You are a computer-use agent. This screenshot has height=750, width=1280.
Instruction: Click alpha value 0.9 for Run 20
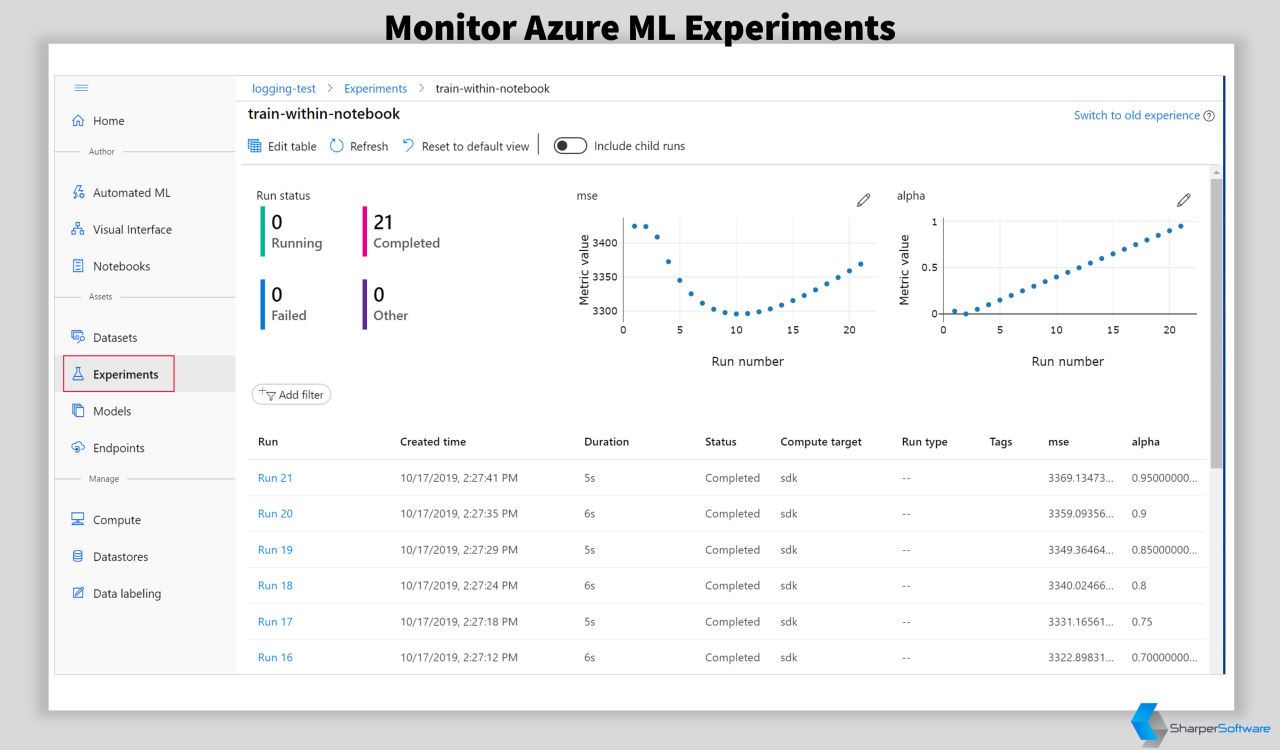click(1139, 514)
